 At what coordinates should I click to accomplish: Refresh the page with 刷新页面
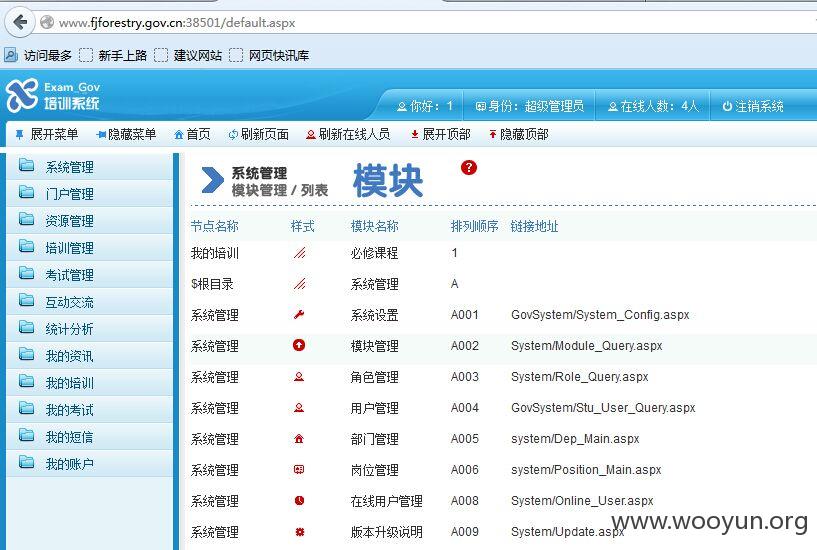pyautogui.click(x=258, y=134)
